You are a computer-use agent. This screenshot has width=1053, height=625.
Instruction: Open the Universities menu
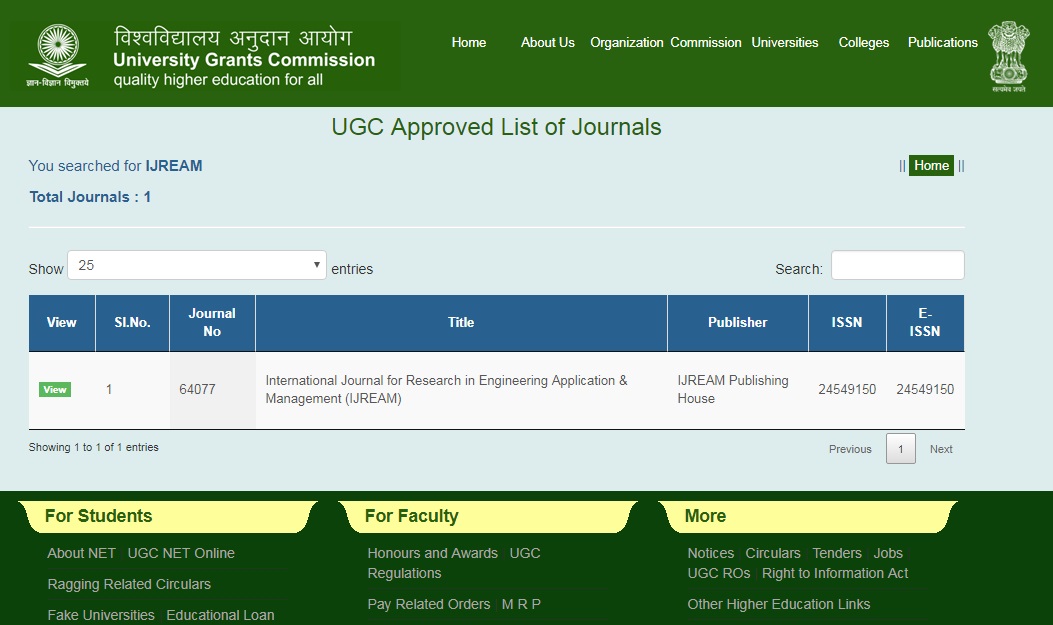(x=785, y=42)
